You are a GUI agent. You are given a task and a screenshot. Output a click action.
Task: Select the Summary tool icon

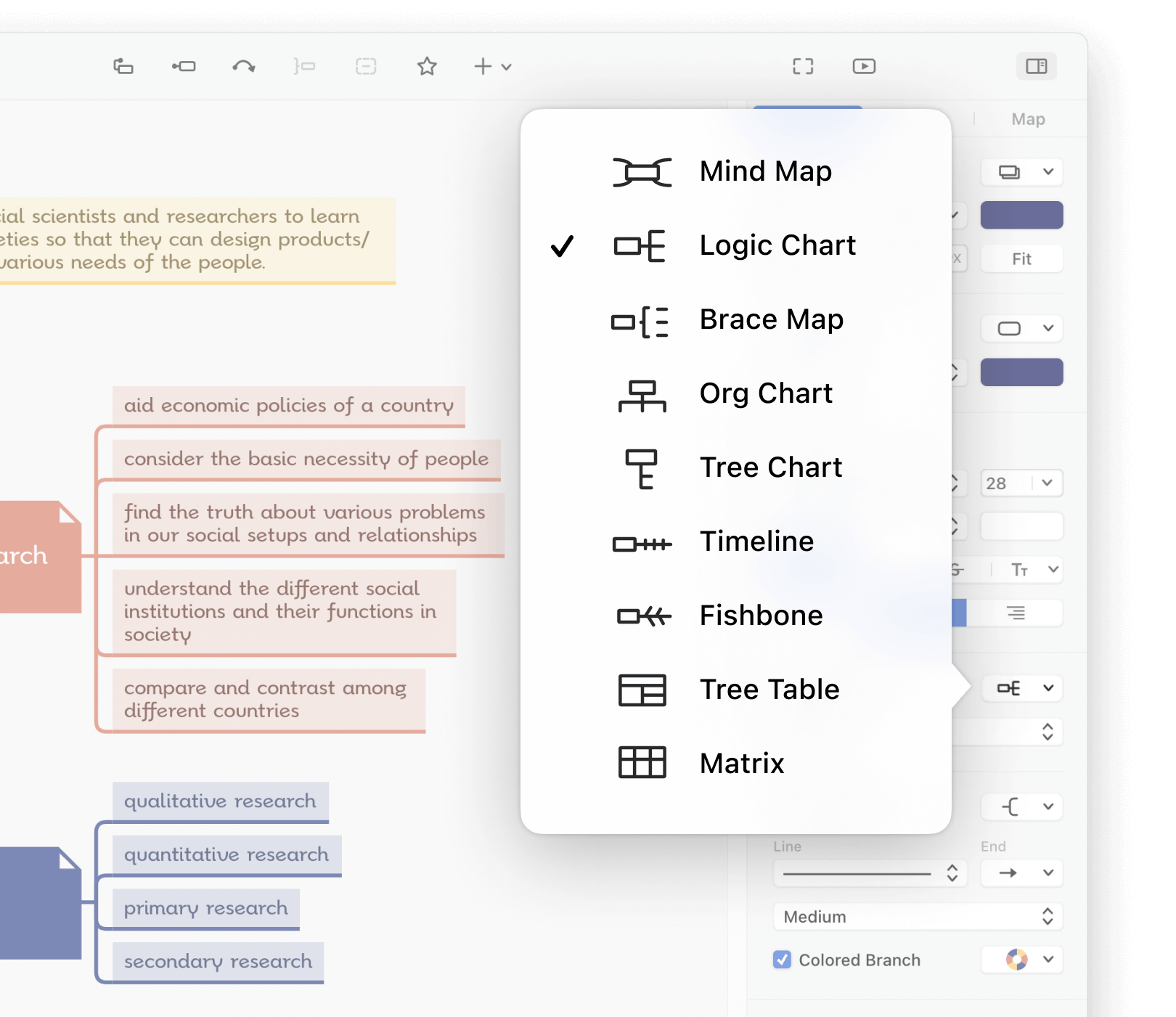point(305,66)
